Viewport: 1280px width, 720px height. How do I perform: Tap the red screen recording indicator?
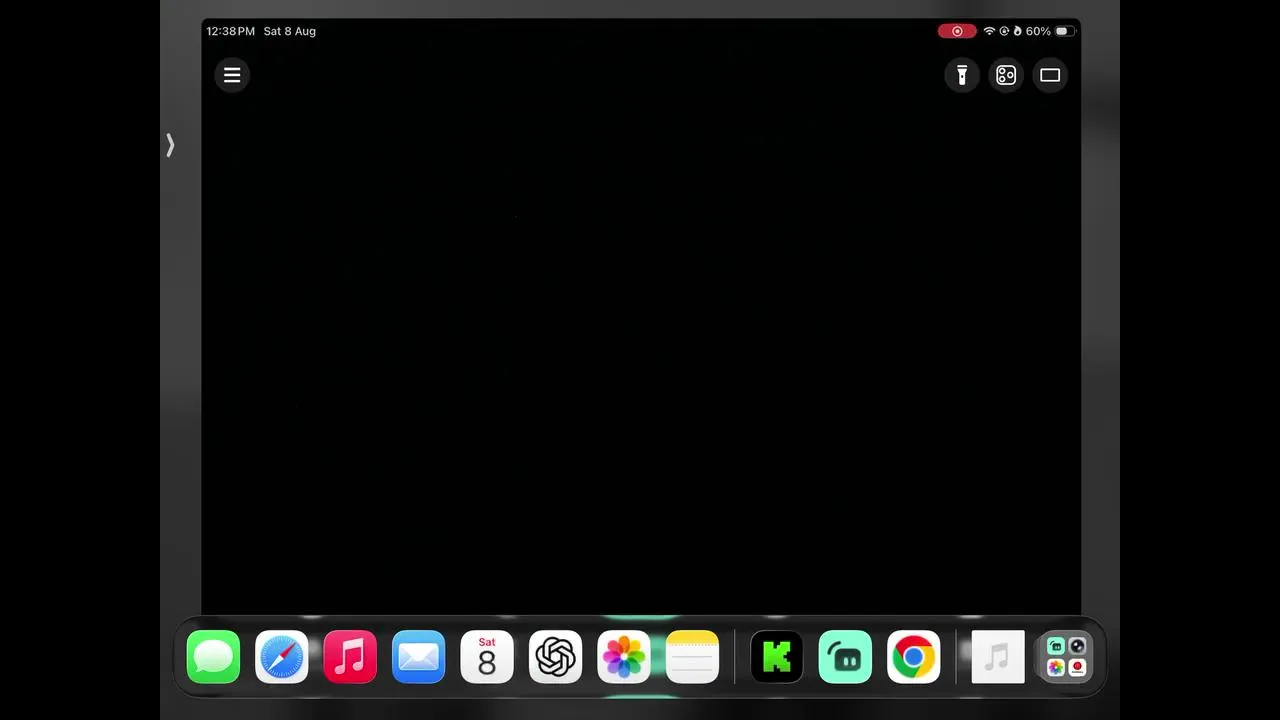(957, 31)
